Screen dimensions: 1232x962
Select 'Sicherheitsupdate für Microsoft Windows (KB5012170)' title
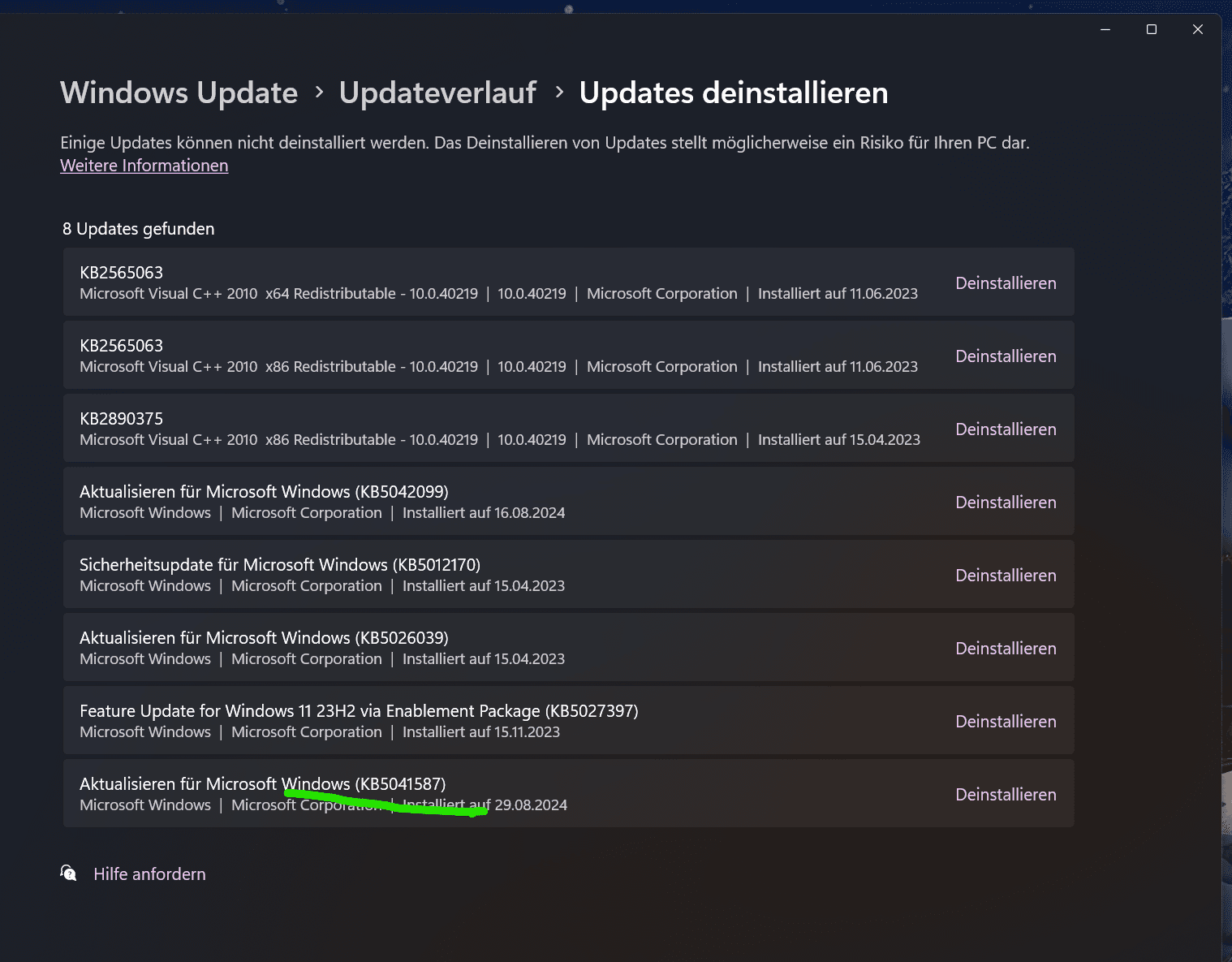point(280,565)
